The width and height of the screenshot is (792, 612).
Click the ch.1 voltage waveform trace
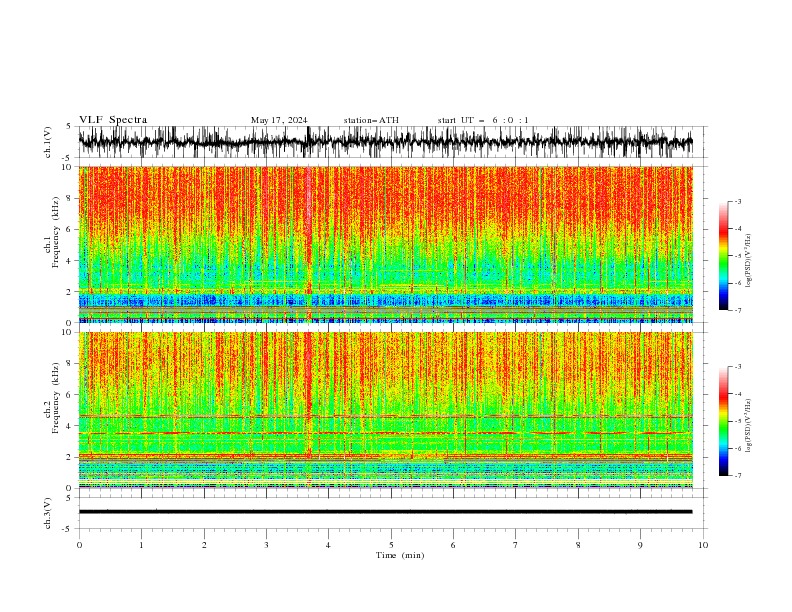click(x=385, y=142)
